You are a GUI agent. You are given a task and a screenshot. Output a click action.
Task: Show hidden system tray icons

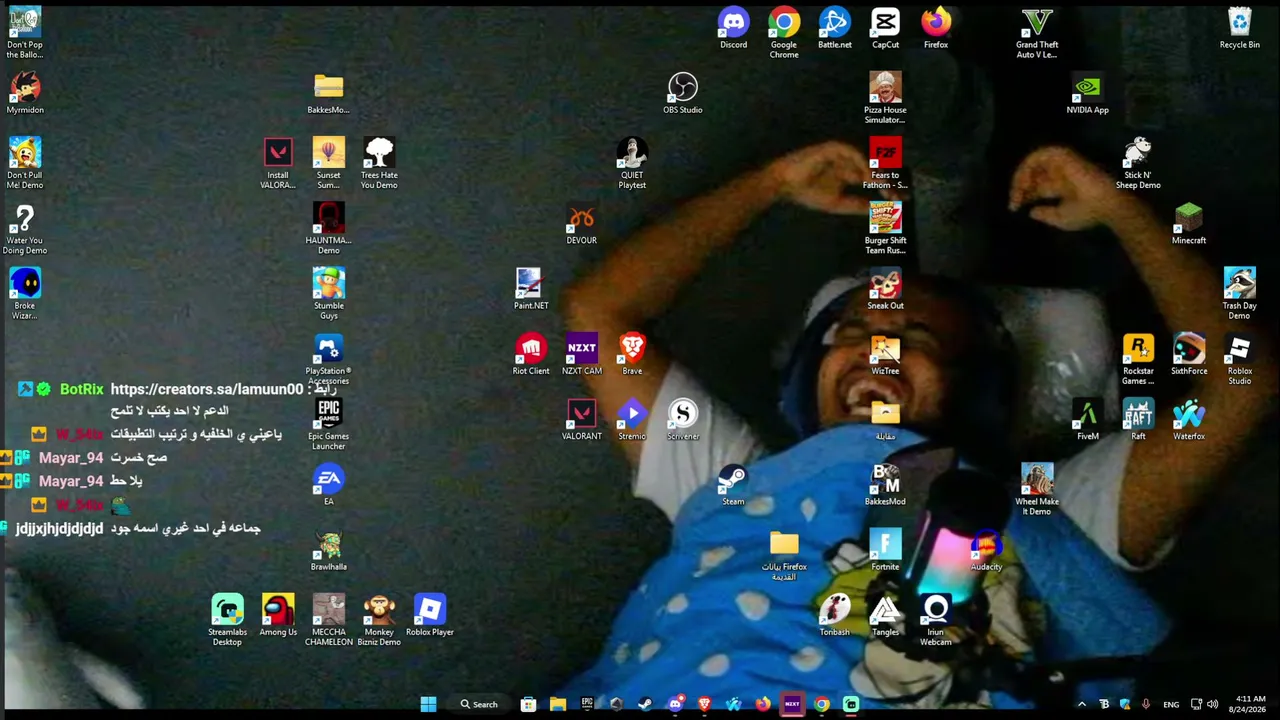1081,704
